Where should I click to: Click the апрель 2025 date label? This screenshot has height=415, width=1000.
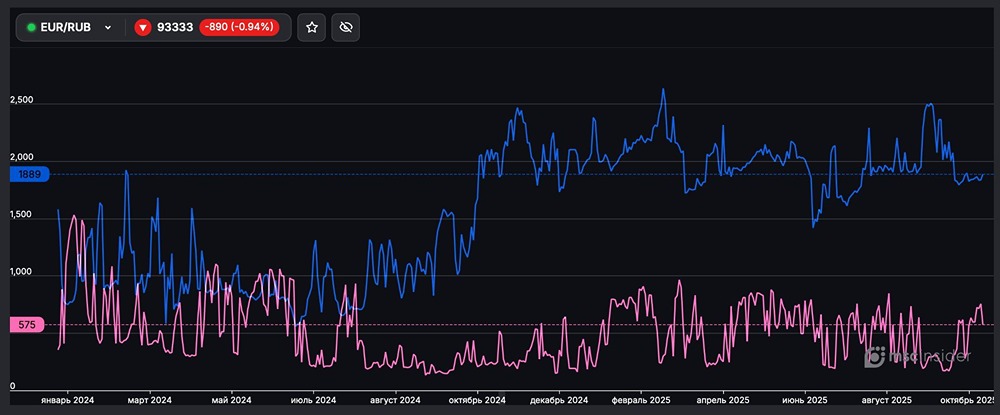point(723,400)
